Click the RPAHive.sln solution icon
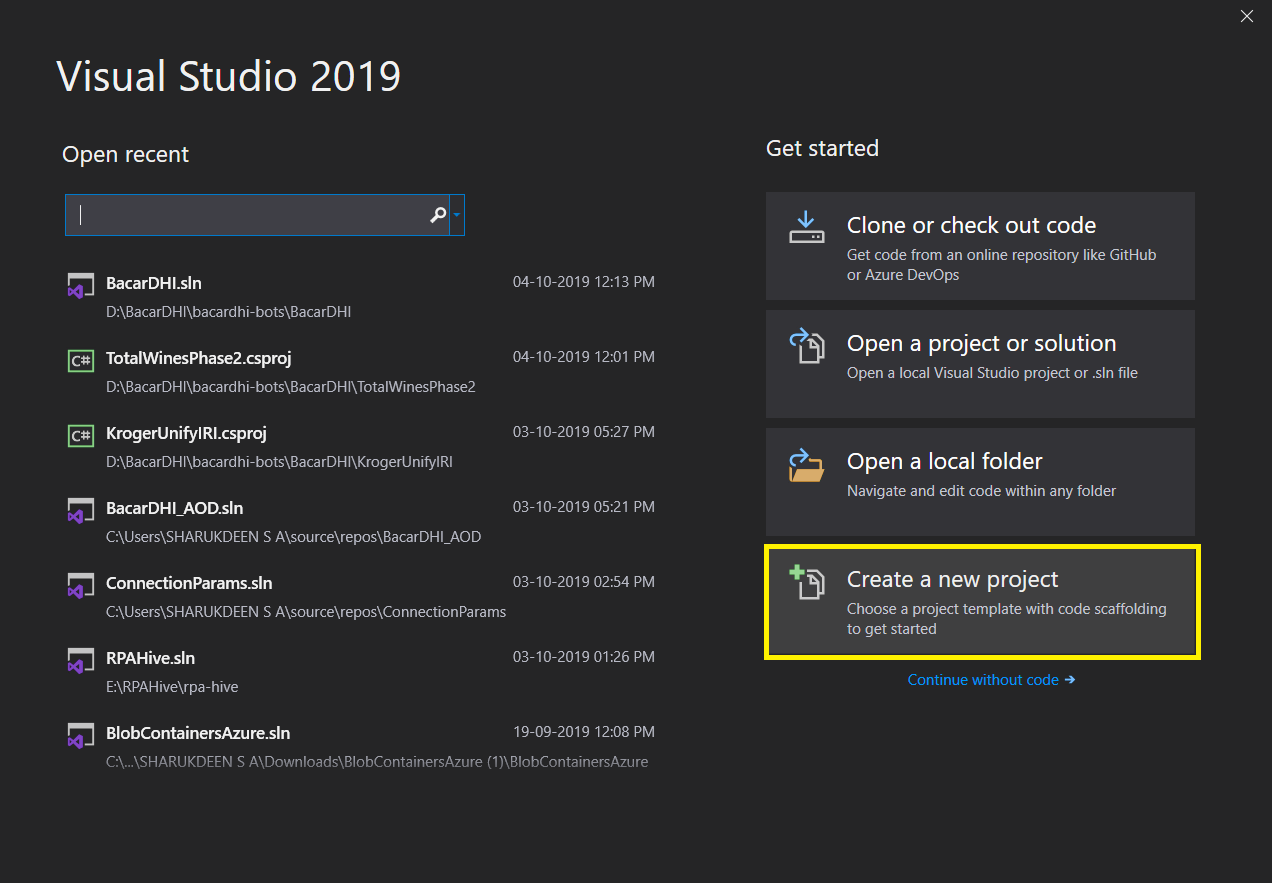Viewport: 1272px width, 883px height. [x=80, y=660]
